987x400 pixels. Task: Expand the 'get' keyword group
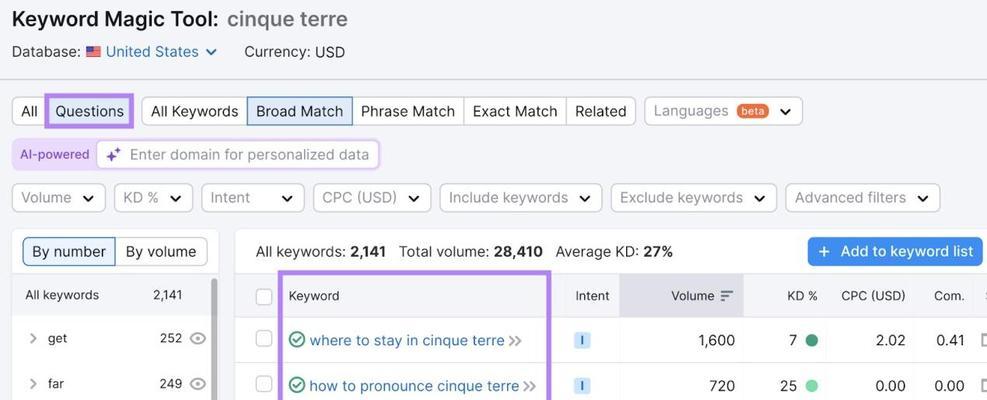pyautogui.click(x=33, y=339)
